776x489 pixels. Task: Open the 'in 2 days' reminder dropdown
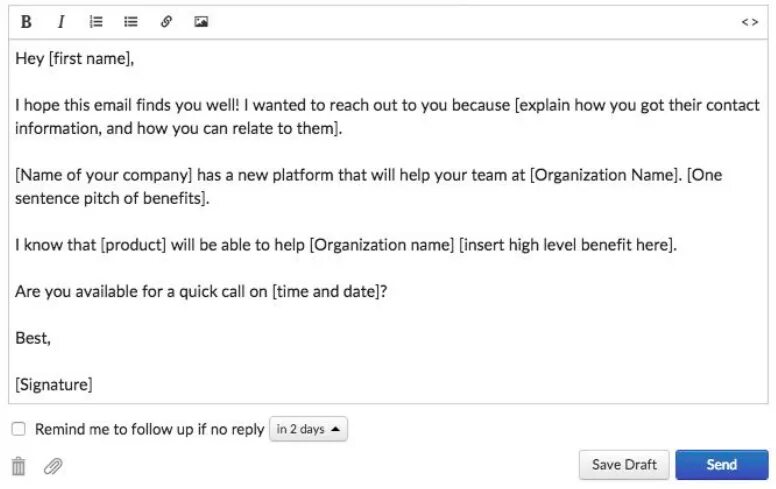tap(308, 429)
